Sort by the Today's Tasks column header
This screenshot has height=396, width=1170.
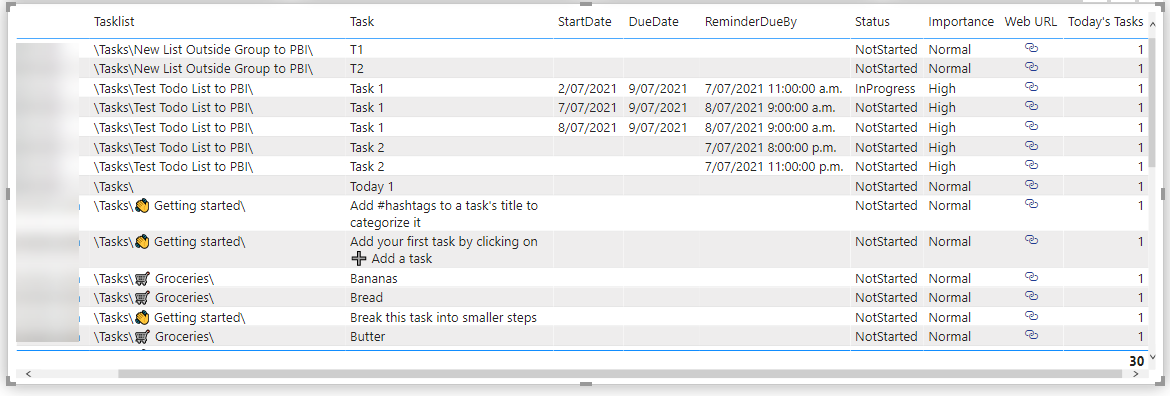(1105, 22)
